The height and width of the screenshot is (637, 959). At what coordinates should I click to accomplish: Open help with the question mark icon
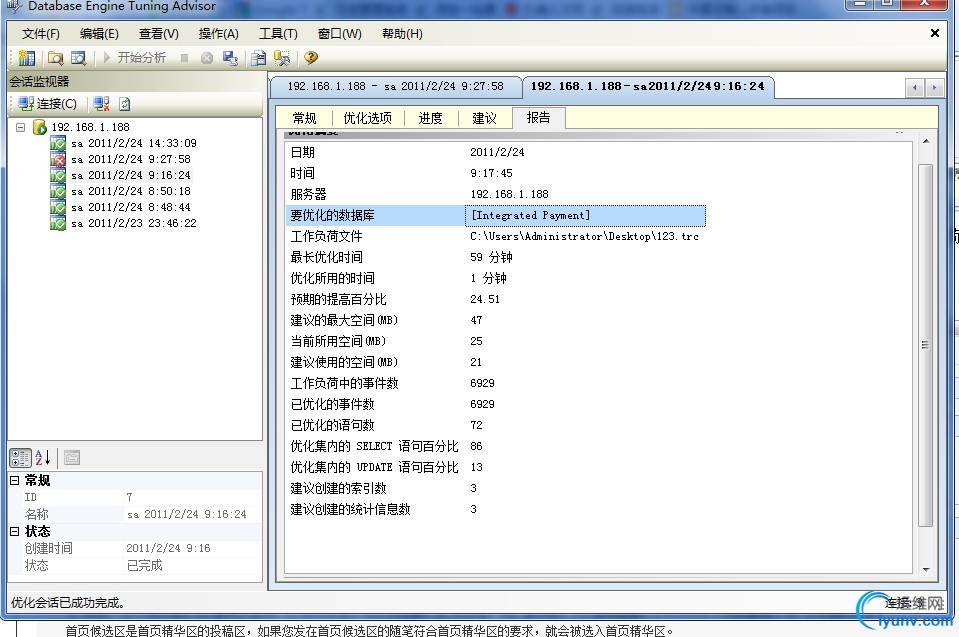pyautogui.click(x=311, y=57)
